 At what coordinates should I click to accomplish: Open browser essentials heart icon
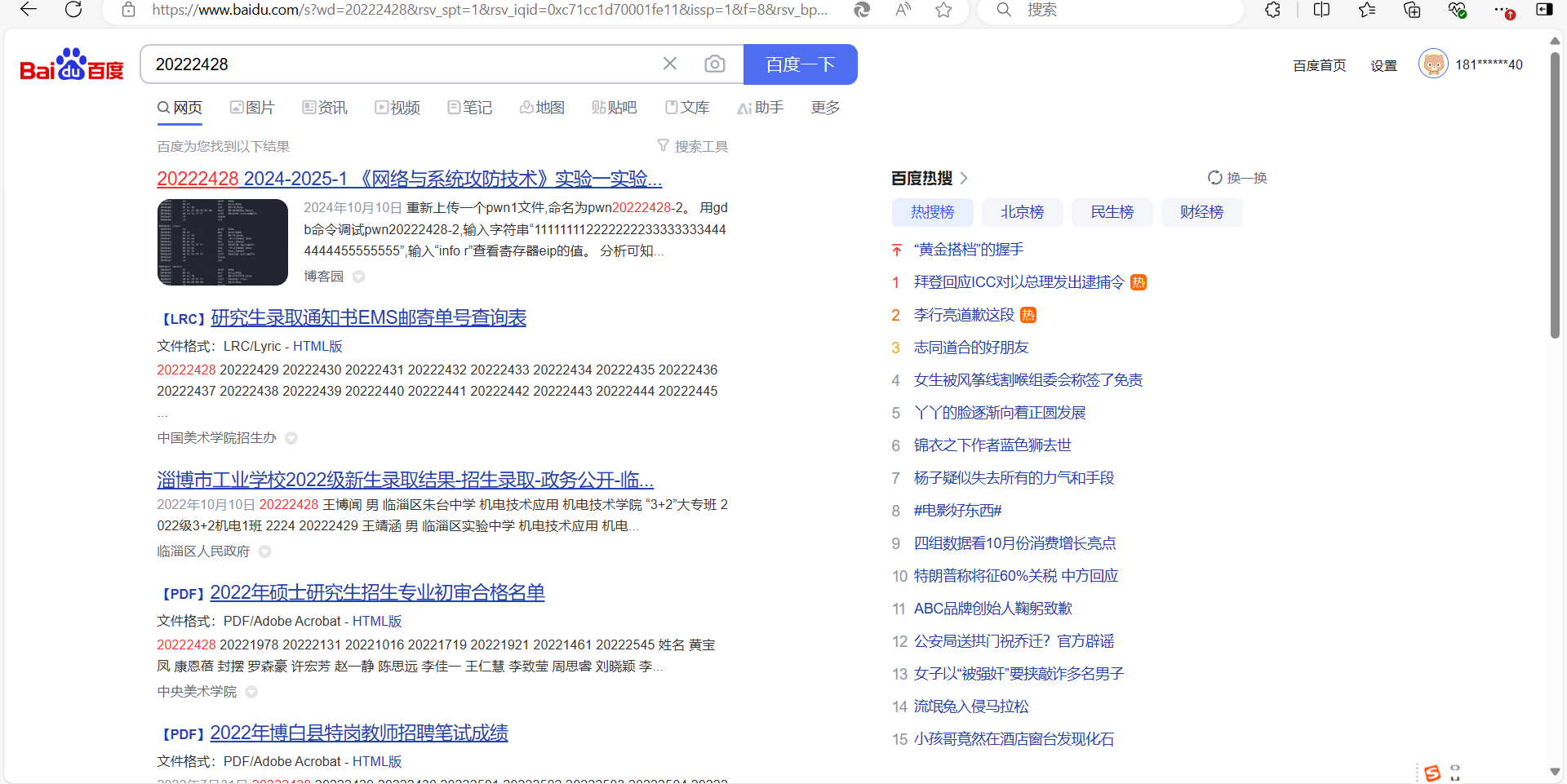point(1458,10)
